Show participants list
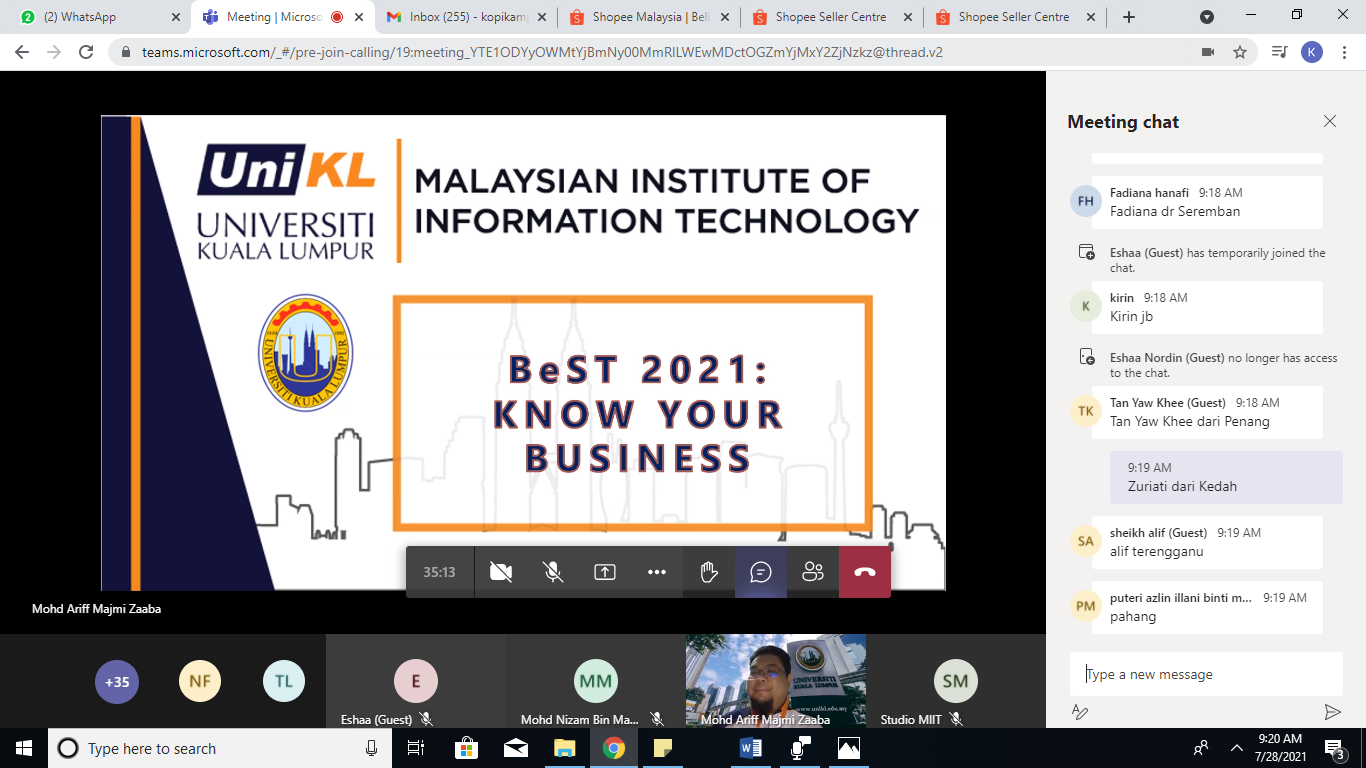The width and height of the screenshot is (1366, 768). coord(813,572)
